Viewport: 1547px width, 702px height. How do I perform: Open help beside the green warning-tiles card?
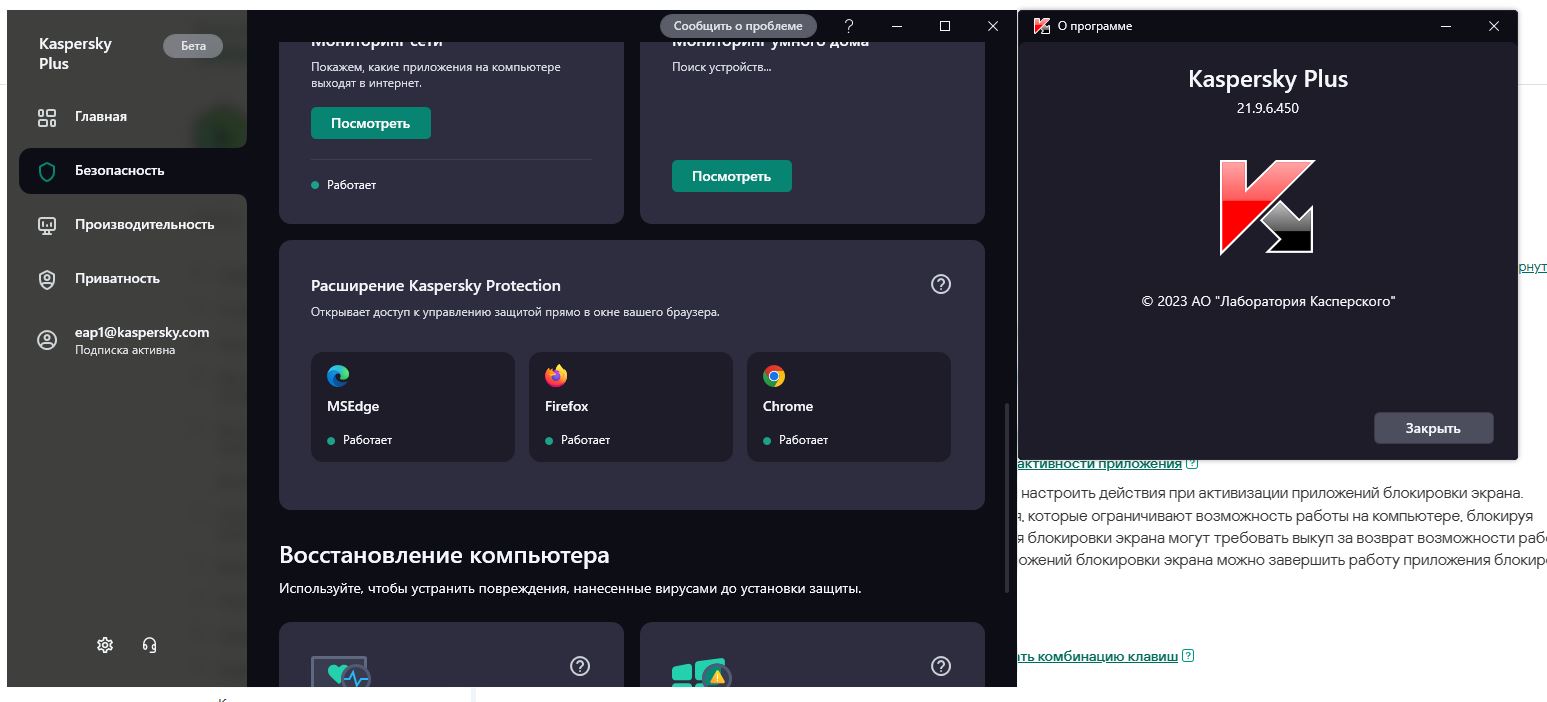tap(941, 666)
